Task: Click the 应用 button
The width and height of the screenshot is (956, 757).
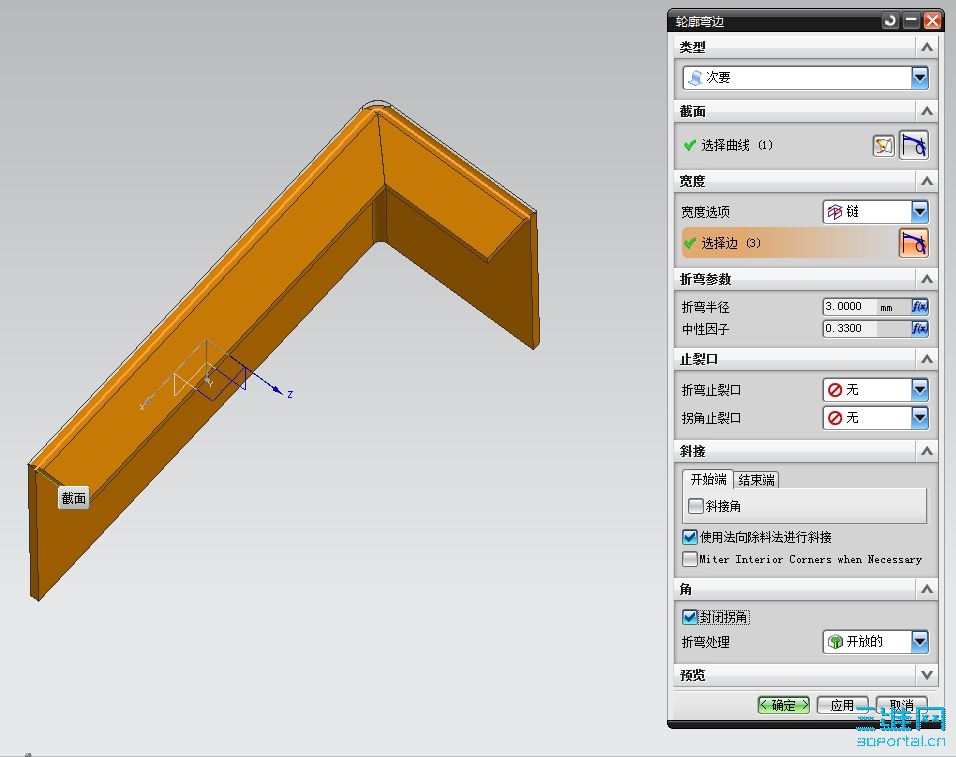Action: 842,705
